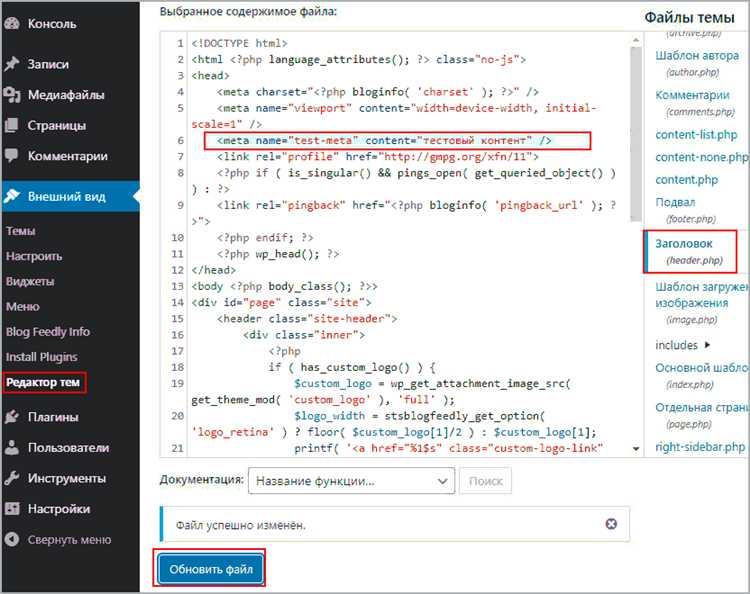Click the Комментарии speech bubble icon
This screenshot has height=594, width=750.
11,155
